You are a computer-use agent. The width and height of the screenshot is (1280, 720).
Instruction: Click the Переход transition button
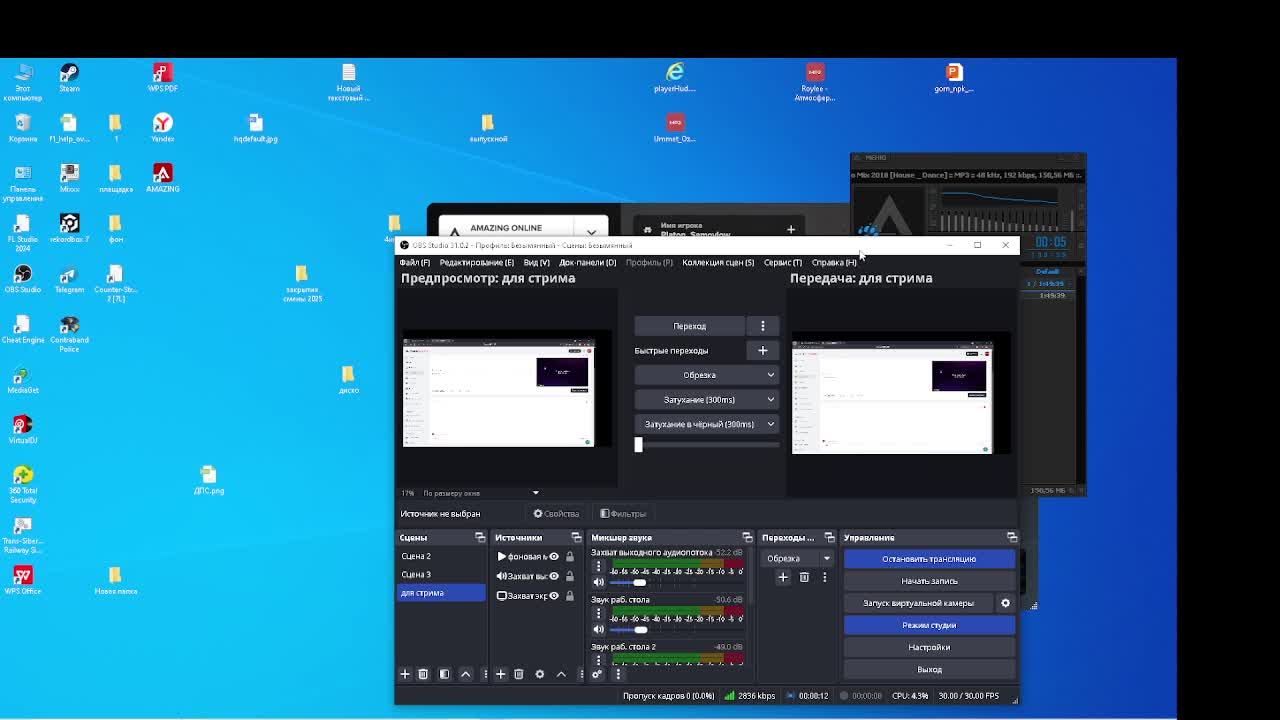[x=690, y=326]
